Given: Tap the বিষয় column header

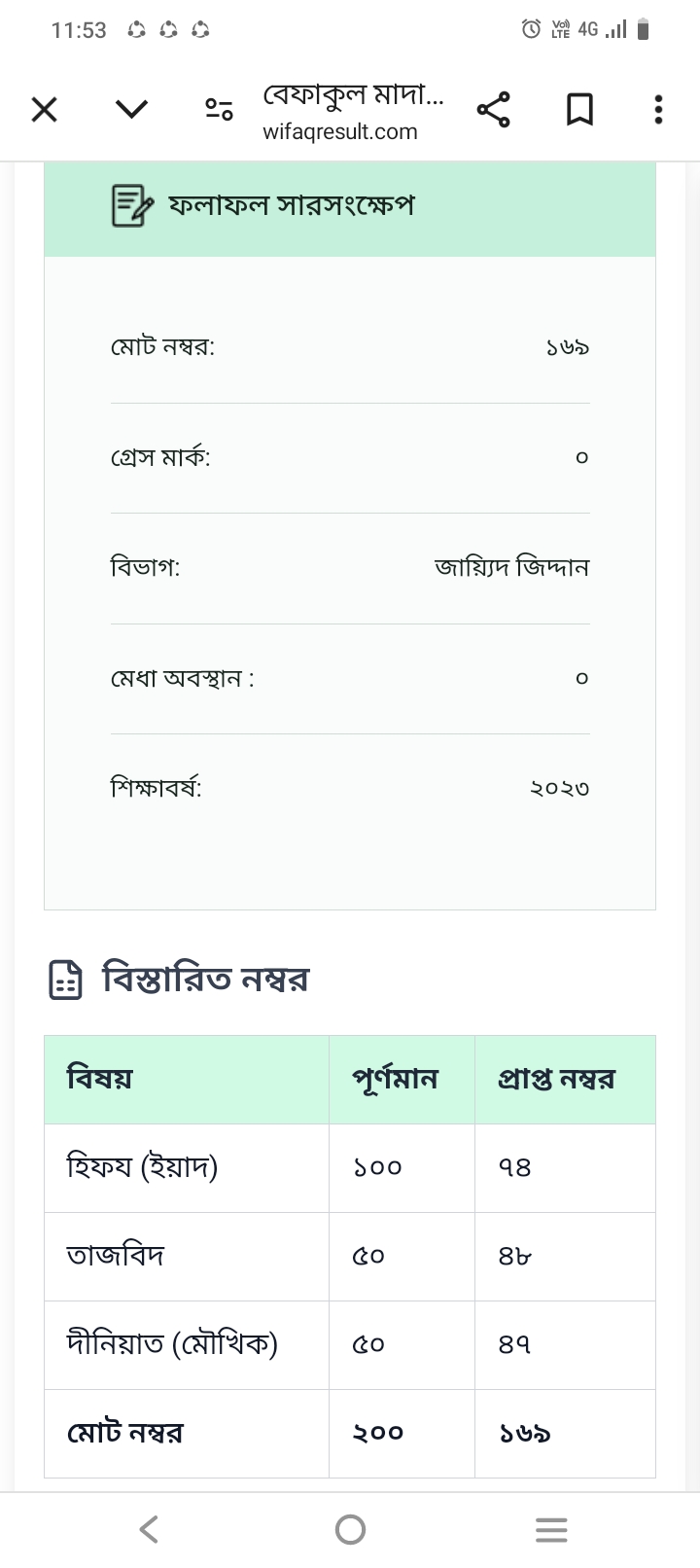Looking at the screenshot, I should pos(99,1079).
